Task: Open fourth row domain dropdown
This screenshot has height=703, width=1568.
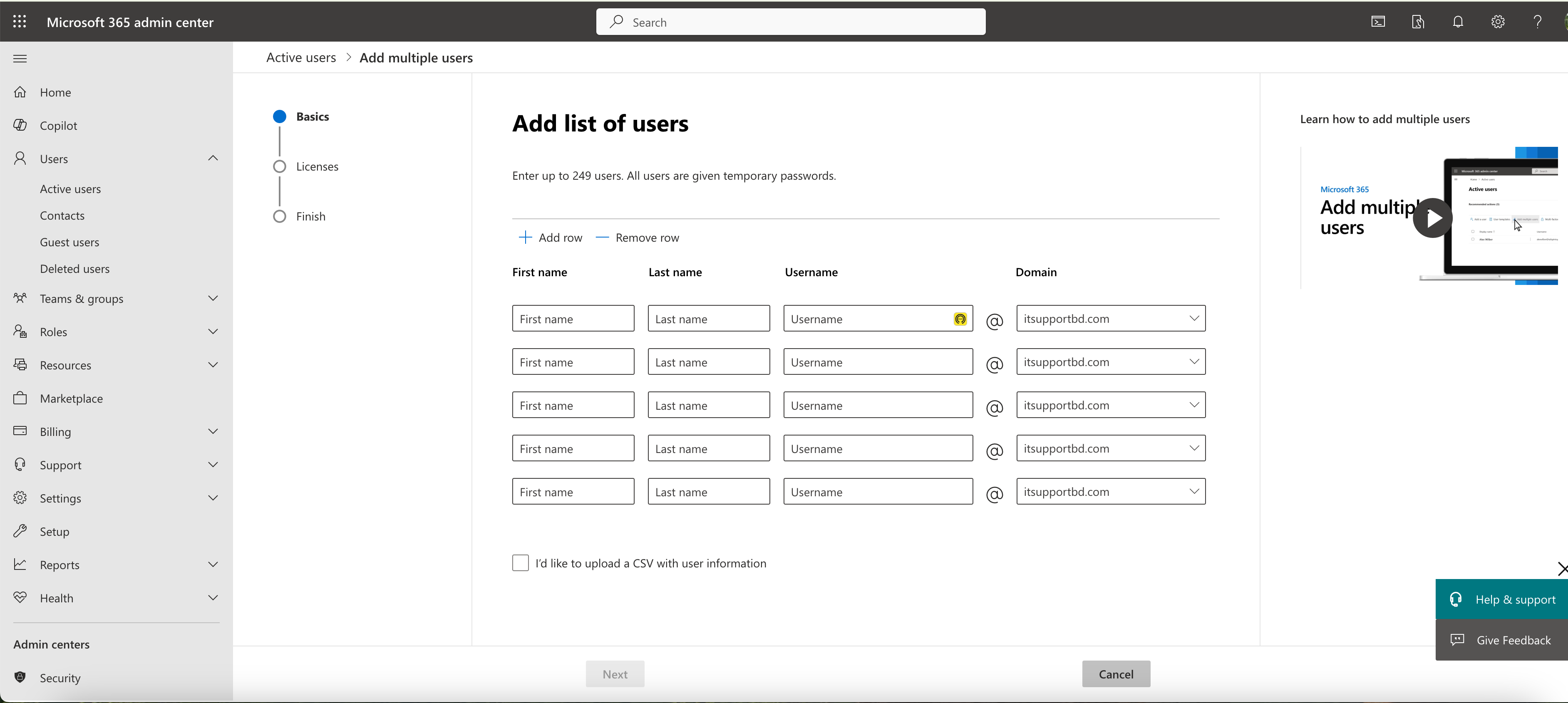Action: coord(1111,448)
